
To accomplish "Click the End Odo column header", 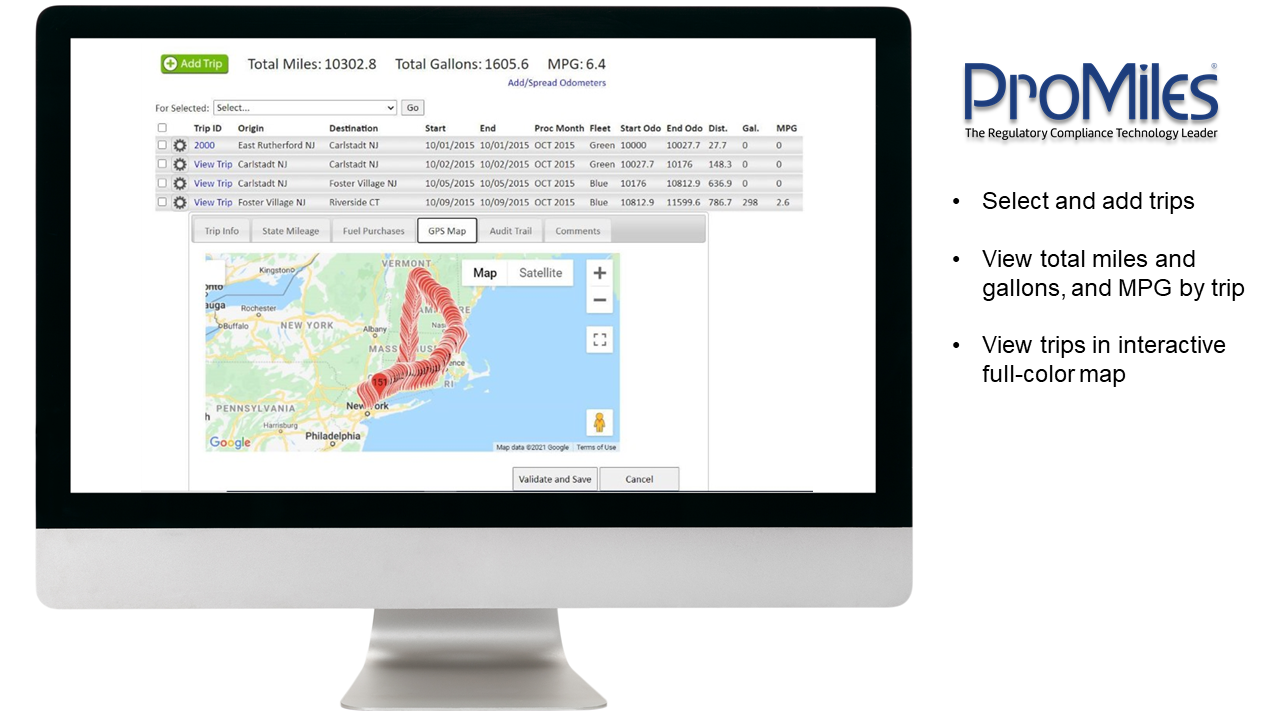I will 685,128.
